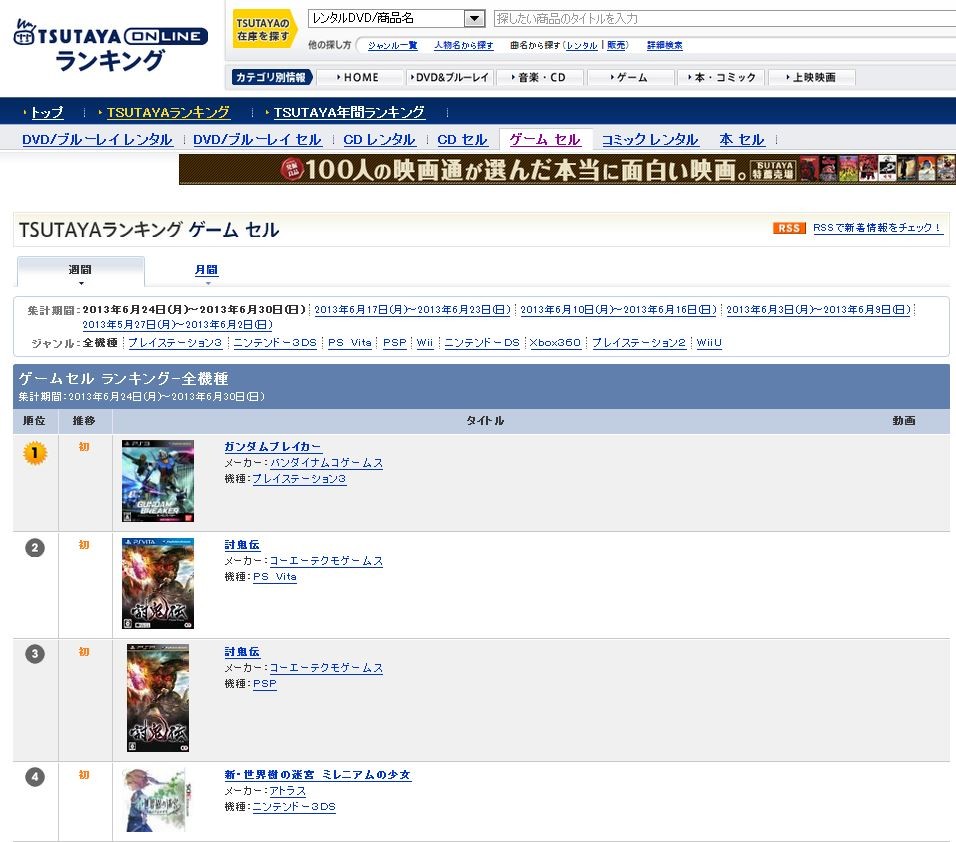Open 本・コミック category menu
This screenshot has height=842, width=956.
(721, 77)
